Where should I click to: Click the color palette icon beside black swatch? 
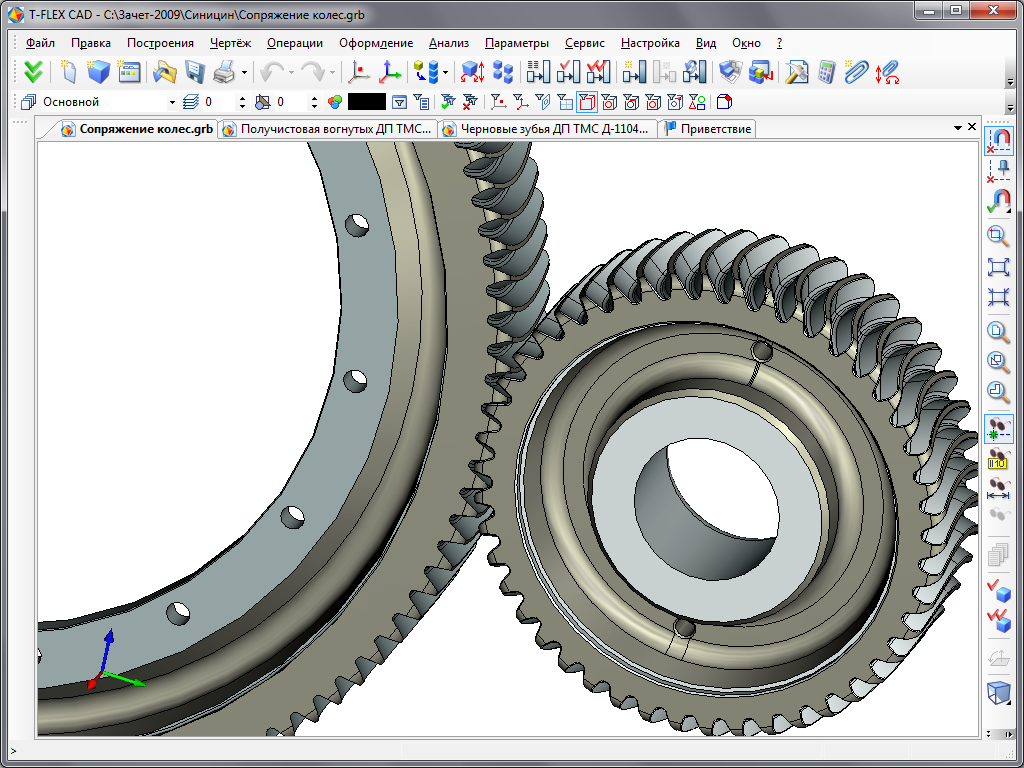[335, 102]
